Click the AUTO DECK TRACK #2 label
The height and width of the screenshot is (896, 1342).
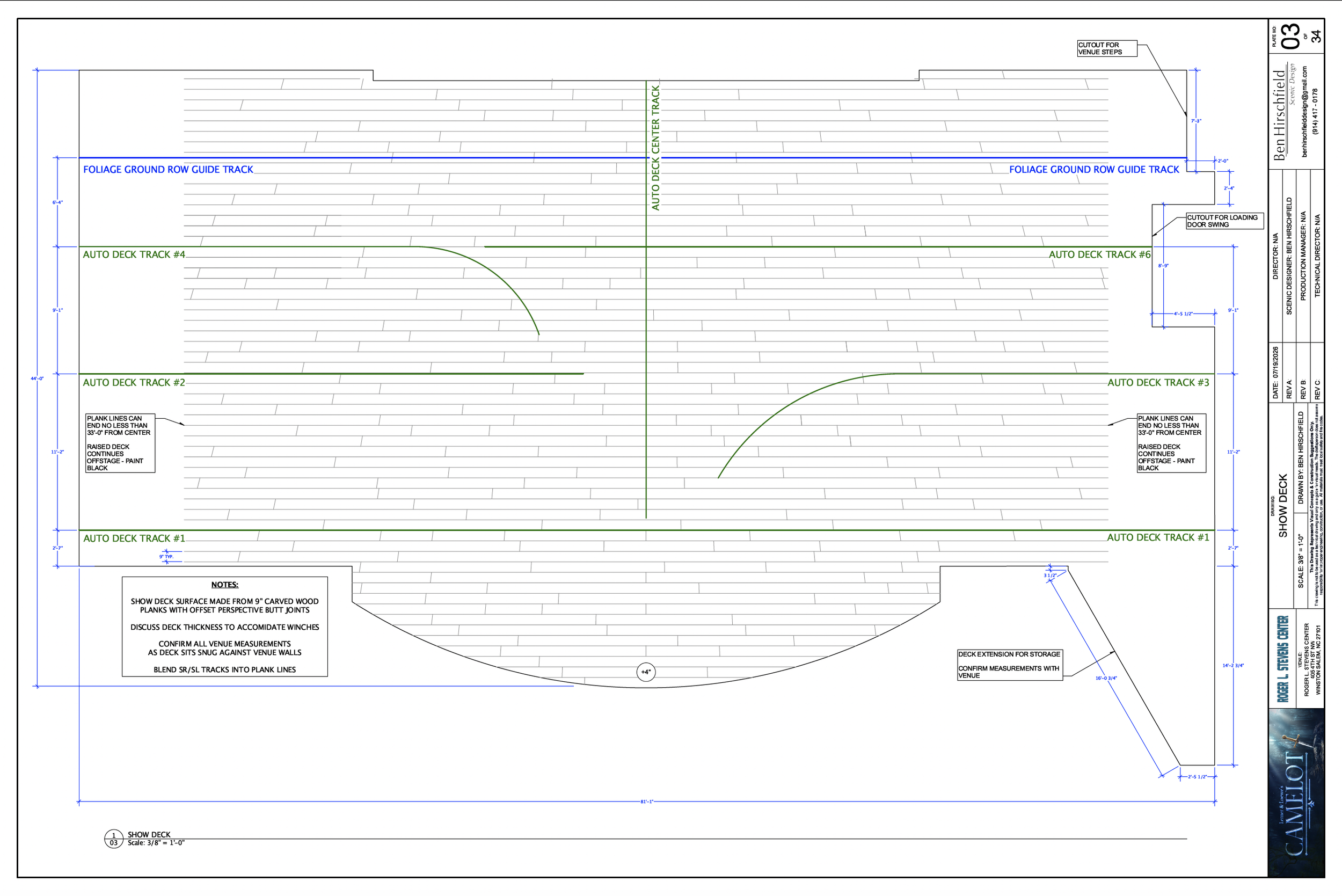coord(134,382)
